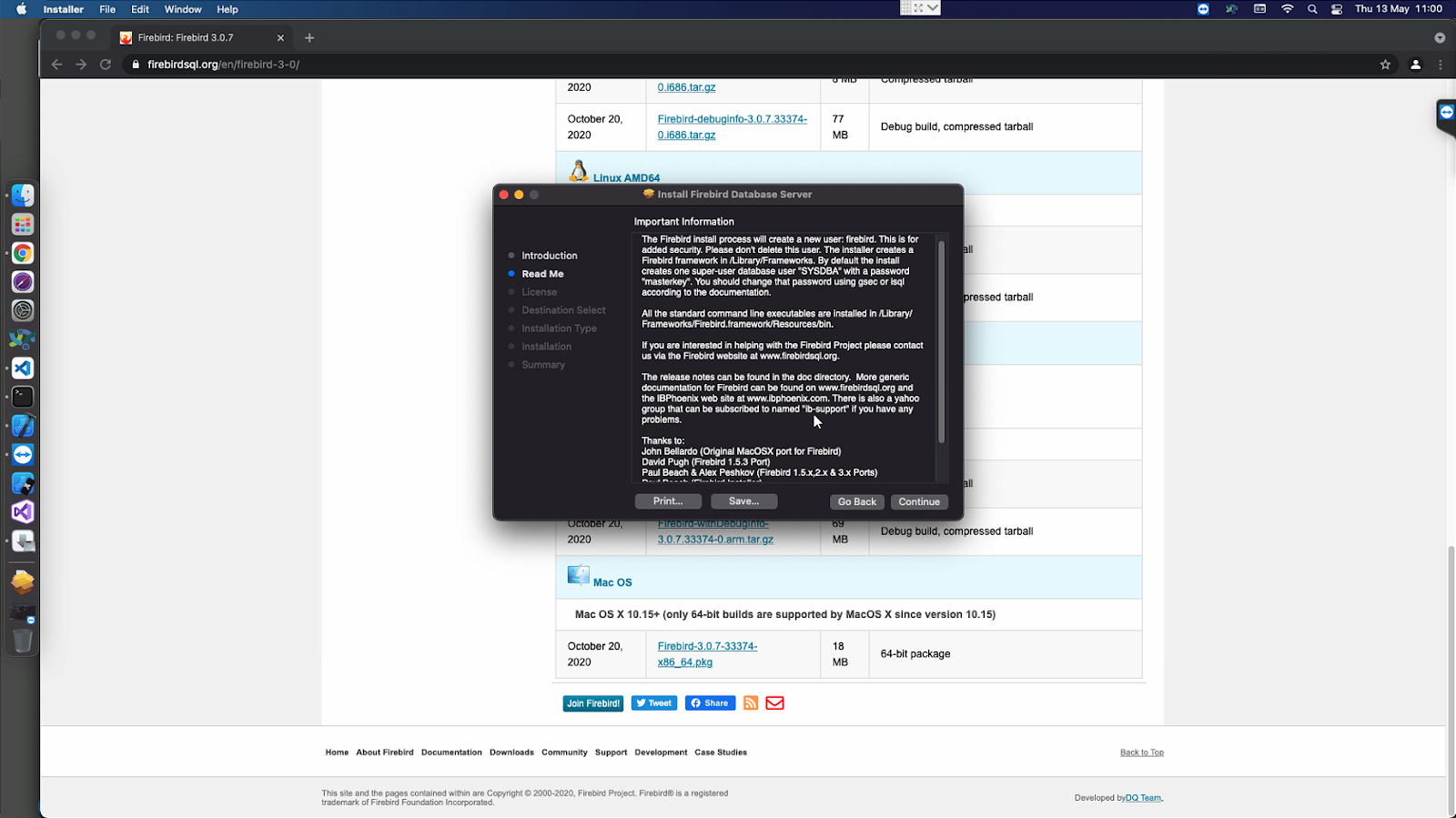Click TeamViewer icon in menu bar

pos(1203,9)
